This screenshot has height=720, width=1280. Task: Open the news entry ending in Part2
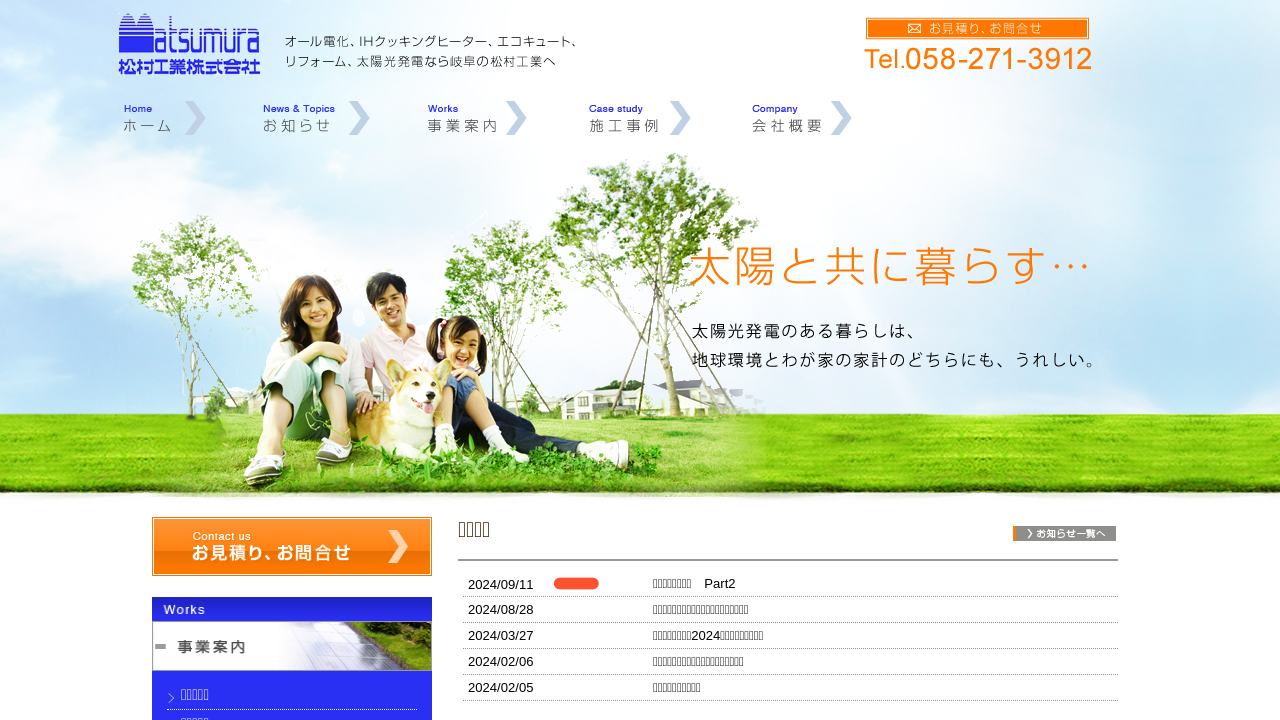(694, 584)
